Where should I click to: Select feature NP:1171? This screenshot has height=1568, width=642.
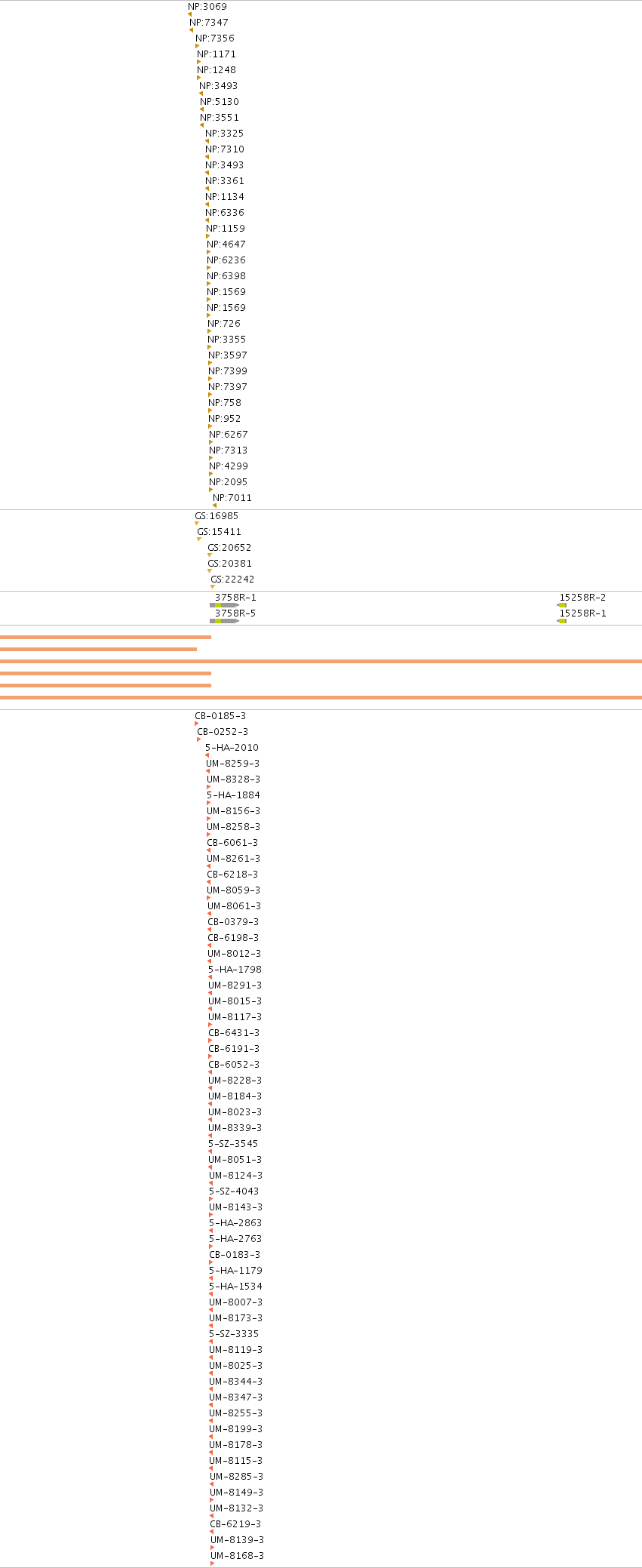tap(217, 54)
